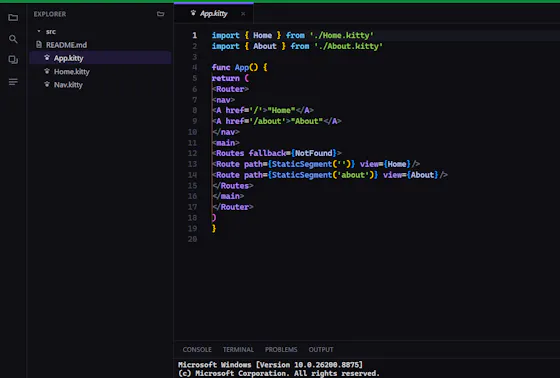The image size is (560, 378).
Task: Switch to the OUTPUT panel tab
Action: (321, 349)
